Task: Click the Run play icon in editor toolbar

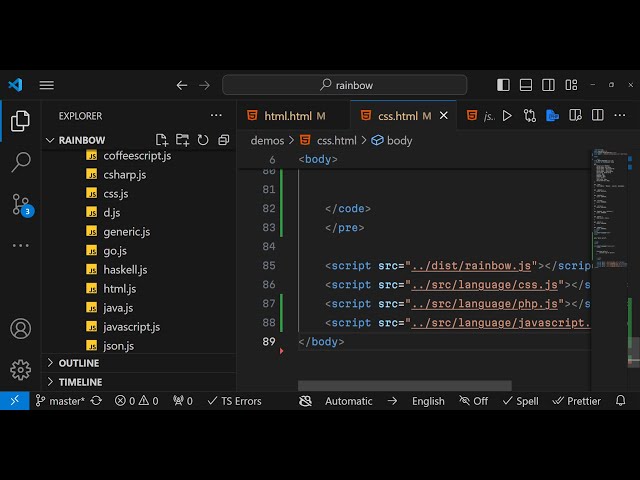Action: pyautogui.click(x=507, y=116)
